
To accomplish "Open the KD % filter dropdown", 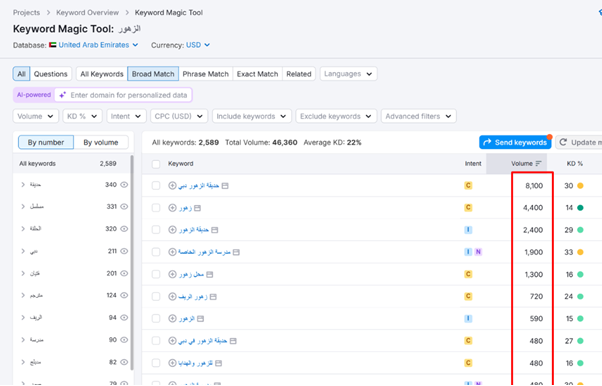I will pyautogui.click(x=83, y=116).
